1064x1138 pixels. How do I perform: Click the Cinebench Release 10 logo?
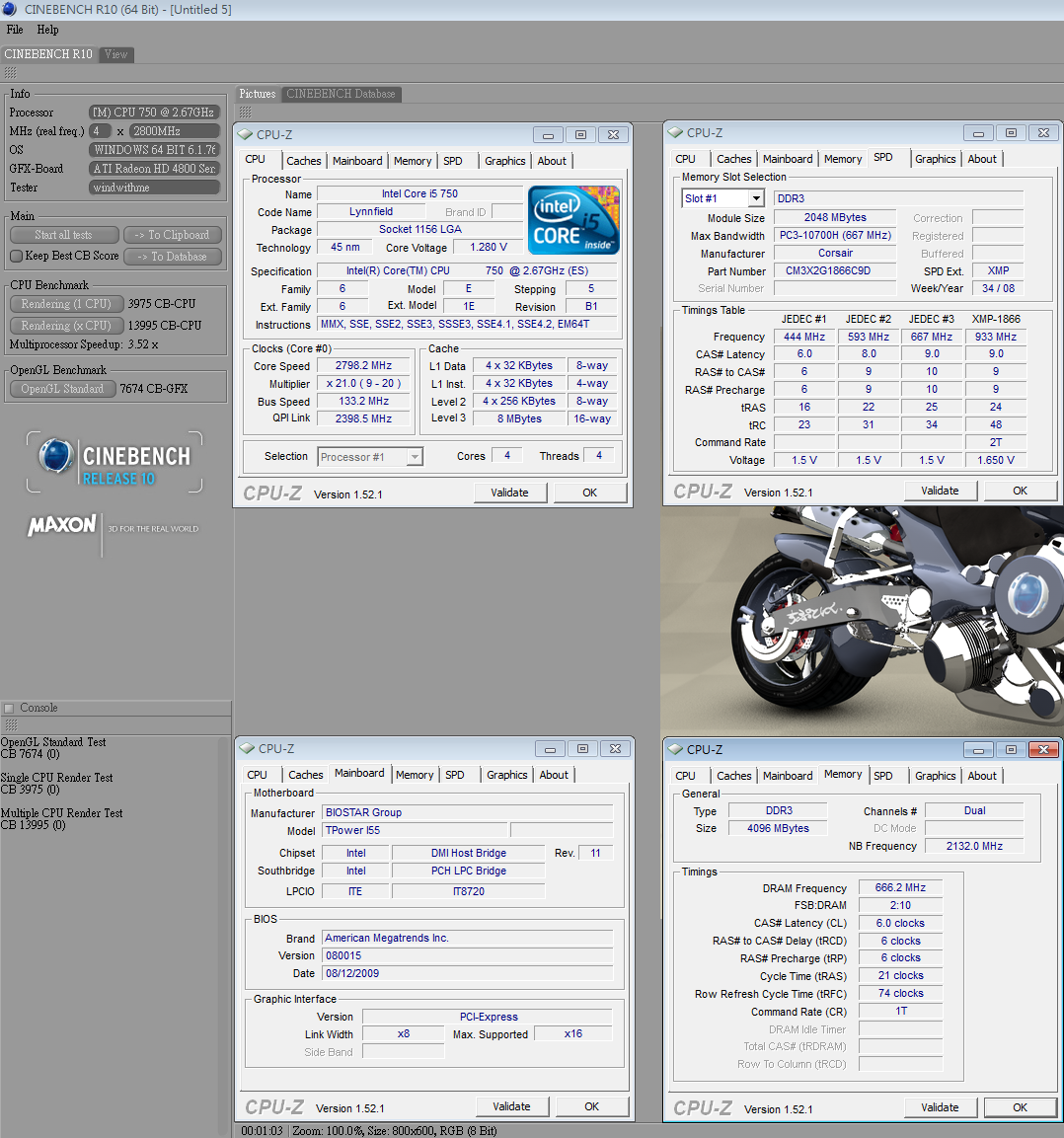click(x=114, y=462)
